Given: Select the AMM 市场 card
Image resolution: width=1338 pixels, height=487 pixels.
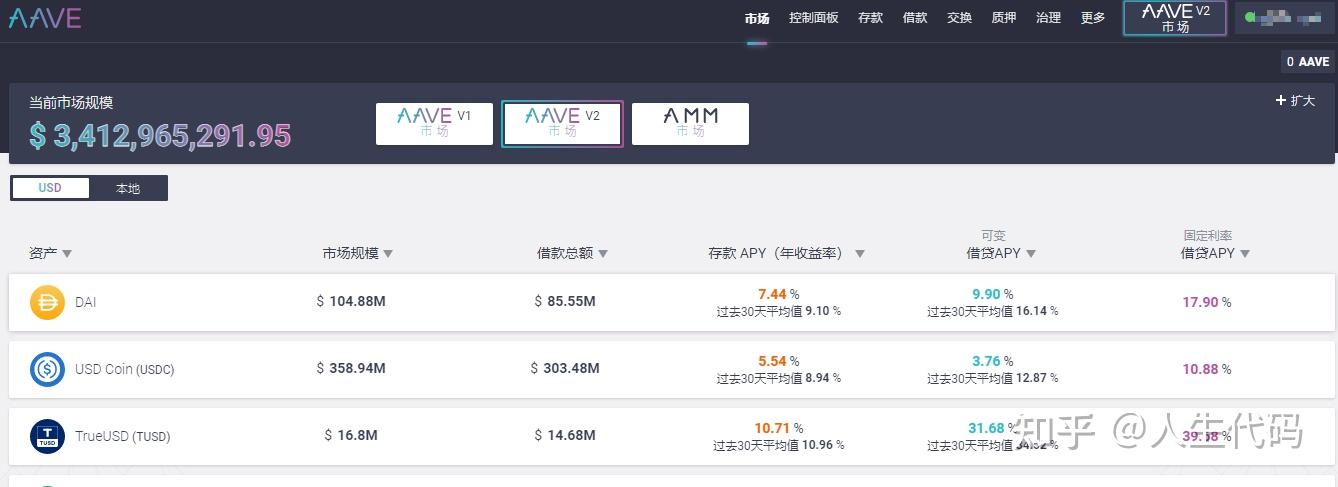Looking at the screenshot, I should pyautogui.click(x=690, y=124).
